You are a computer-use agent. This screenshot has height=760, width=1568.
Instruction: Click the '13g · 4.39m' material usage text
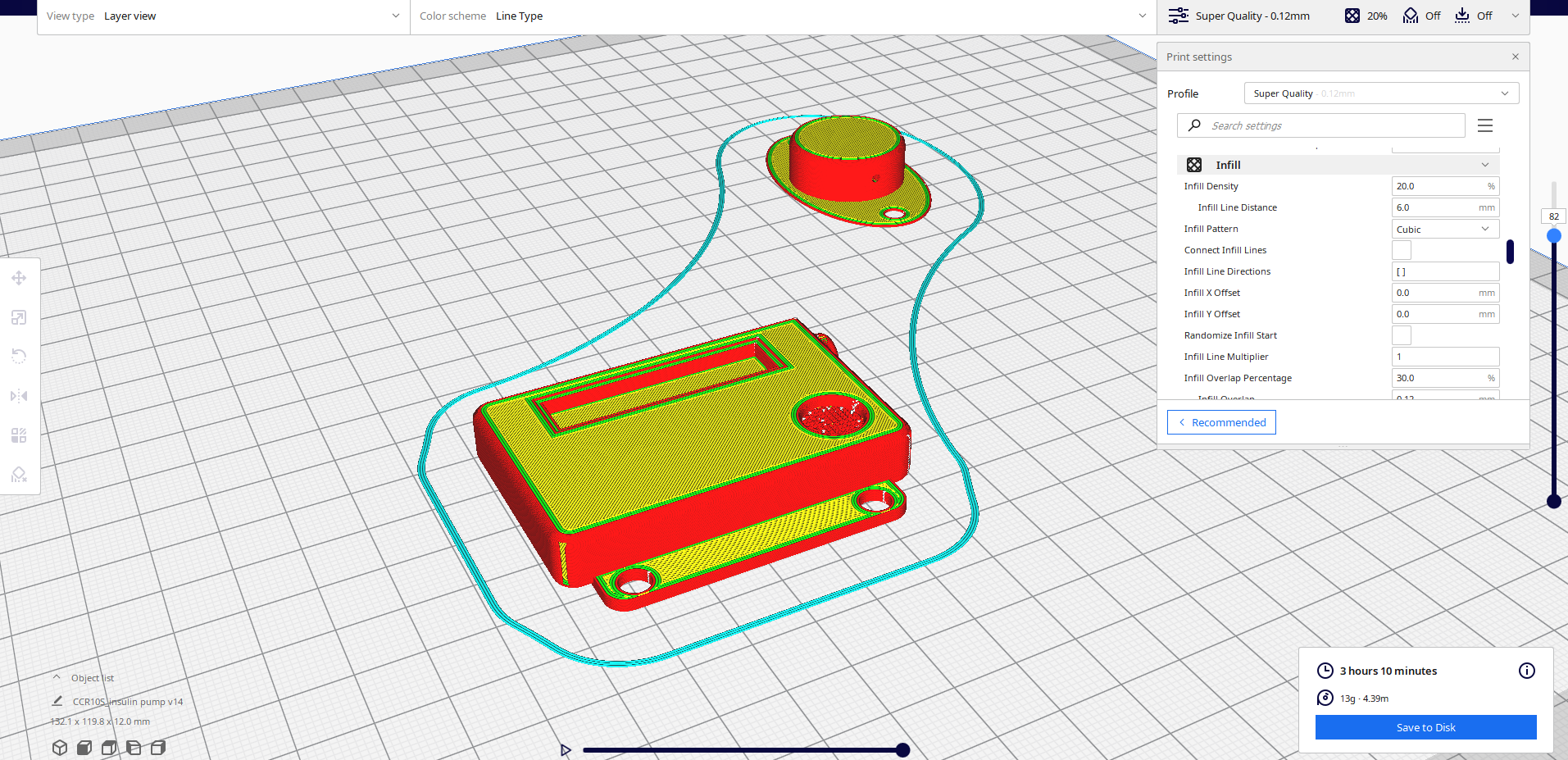coord(1364,699)
